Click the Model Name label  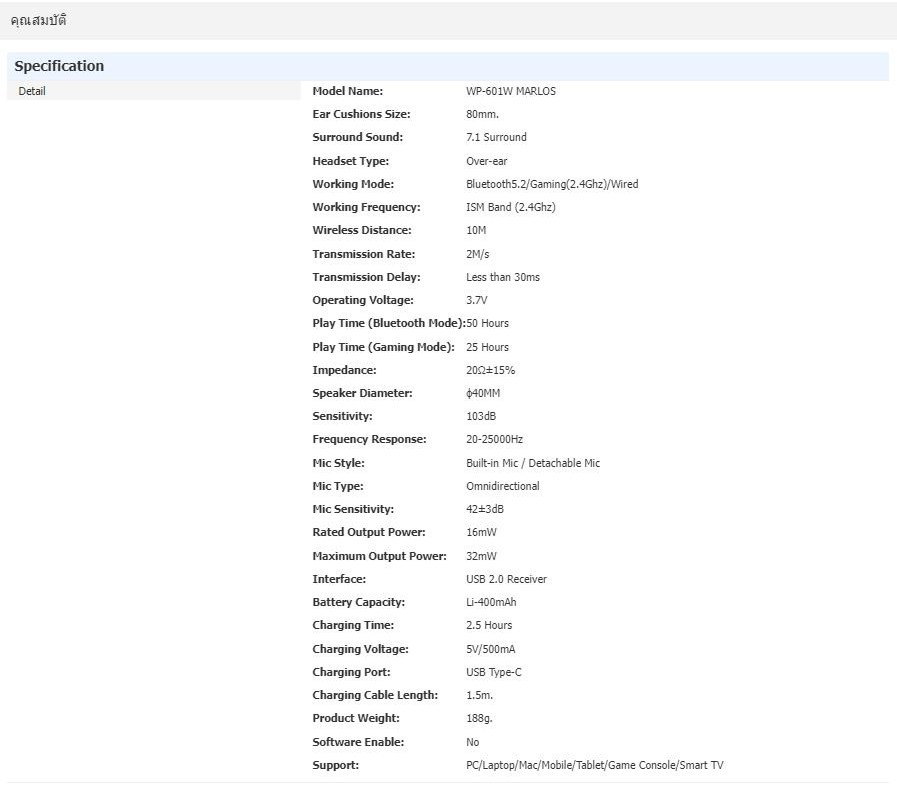(x=347, y=91)
